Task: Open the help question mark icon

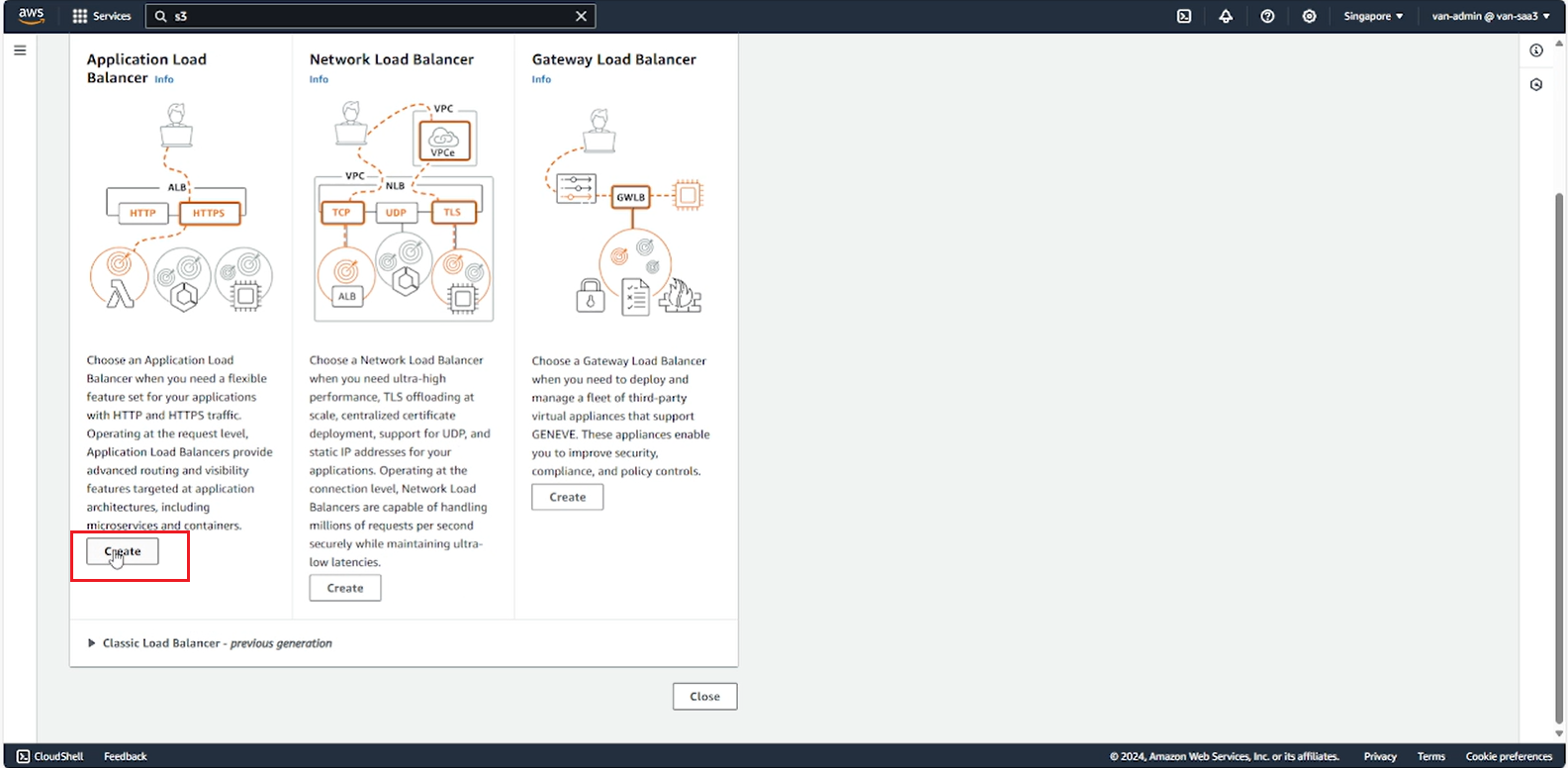Action: 1267,16
